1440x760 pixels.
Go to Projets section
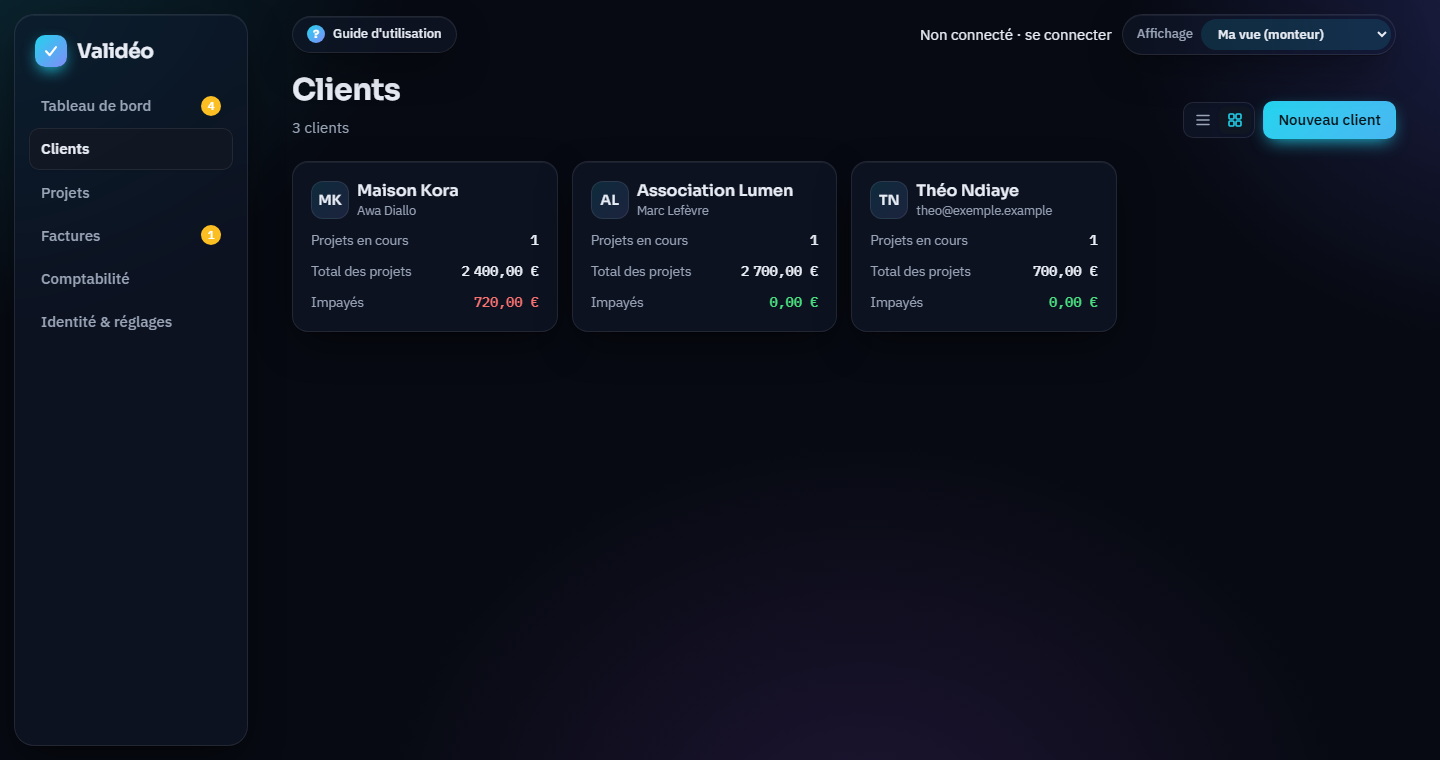[x=131, y=193]
